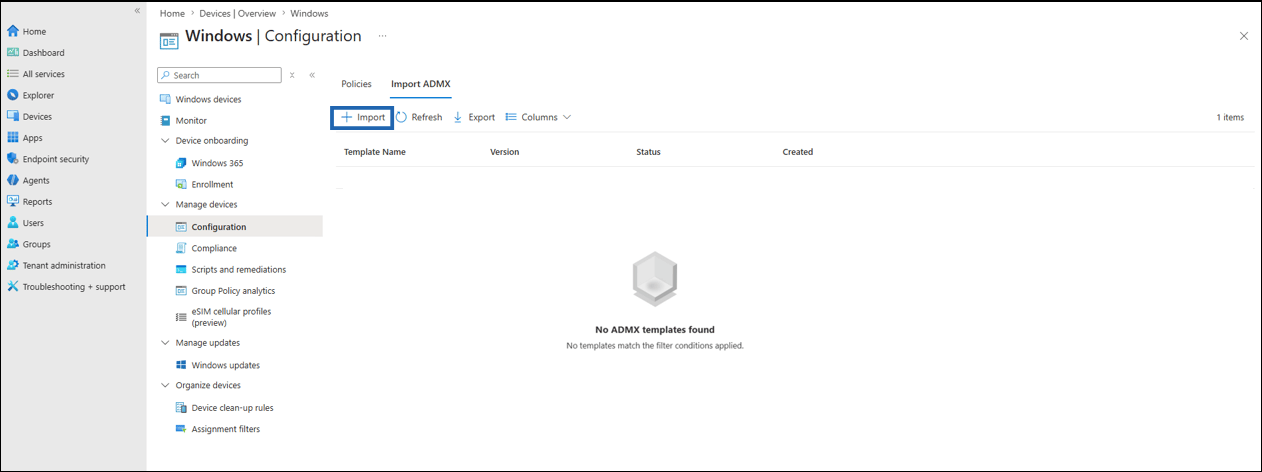Image resolution: width=1262 pixels, height=472 pixels.
Task: Open the Users person icon
Action: coord(13,223)
